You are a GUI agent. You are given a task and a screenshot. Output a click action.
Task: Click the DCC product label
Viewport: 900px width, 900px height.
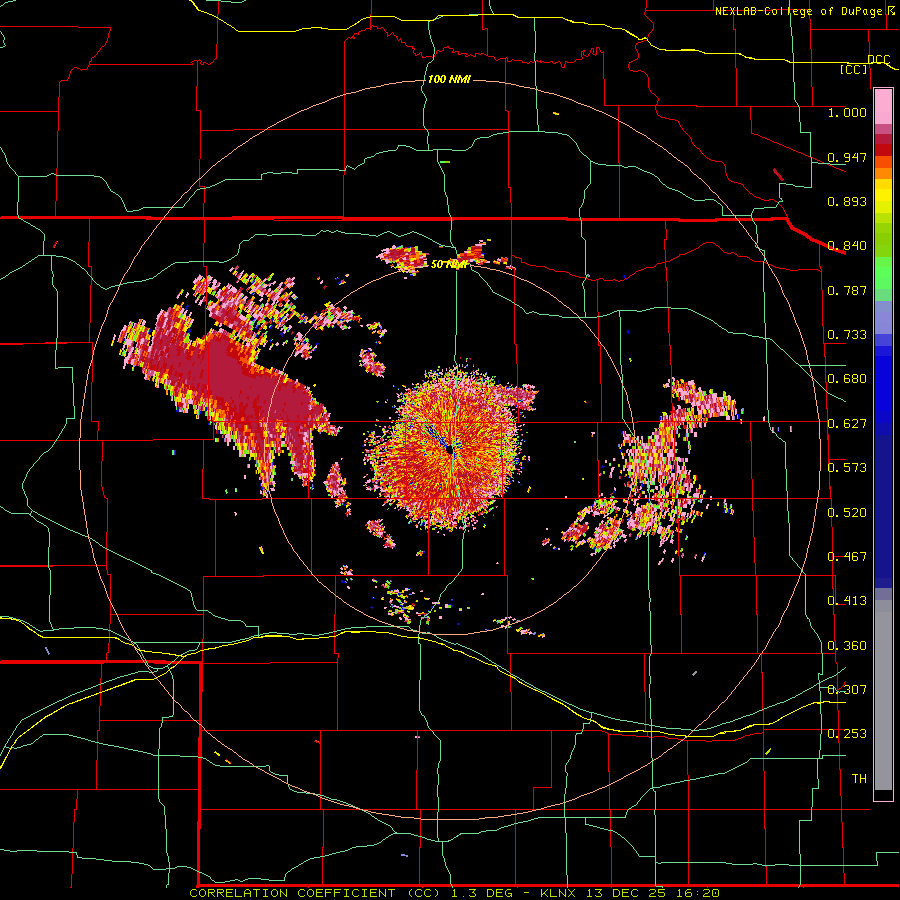point(878,60)
